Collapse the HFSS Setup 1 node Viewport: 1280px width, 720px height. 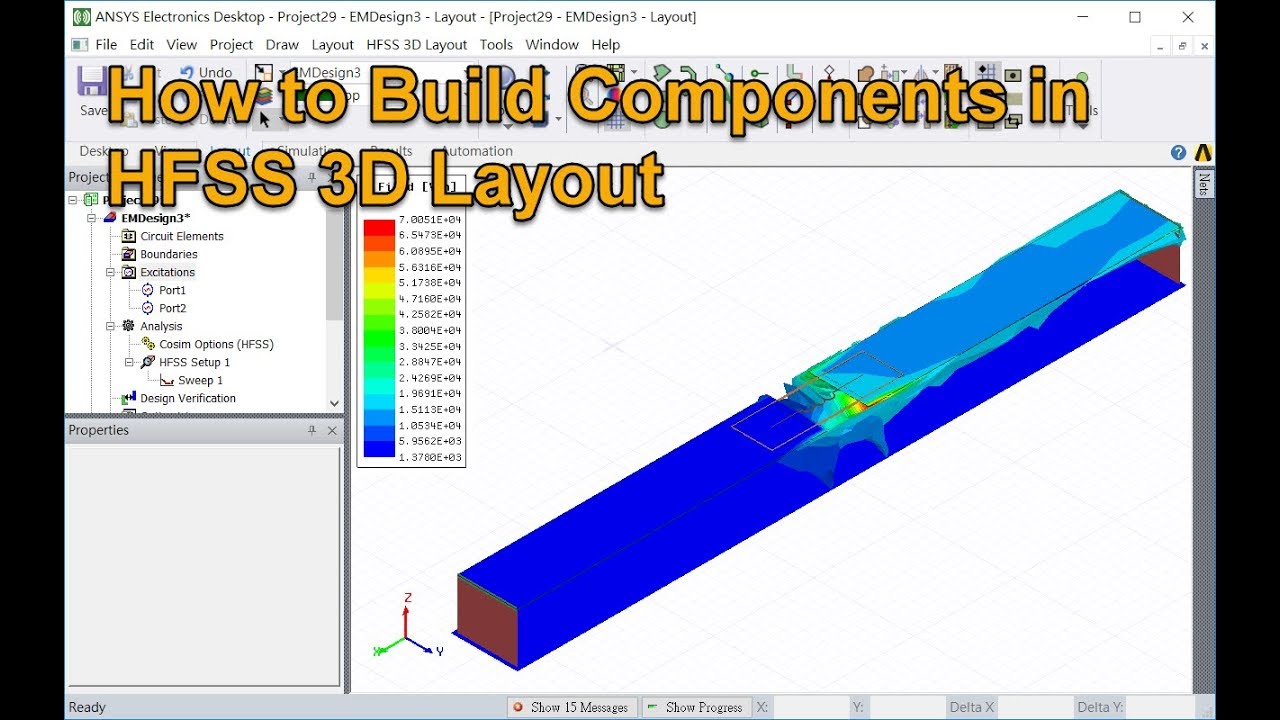130,362
